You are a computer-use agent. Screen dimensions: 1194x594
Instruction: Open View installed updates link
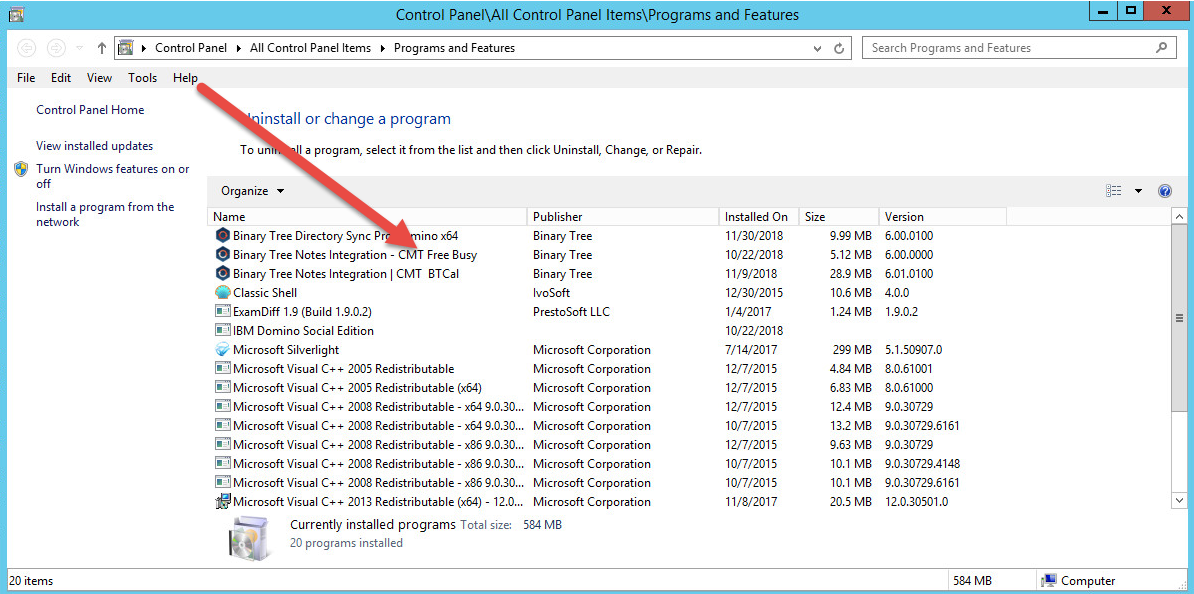coord(94,146)
